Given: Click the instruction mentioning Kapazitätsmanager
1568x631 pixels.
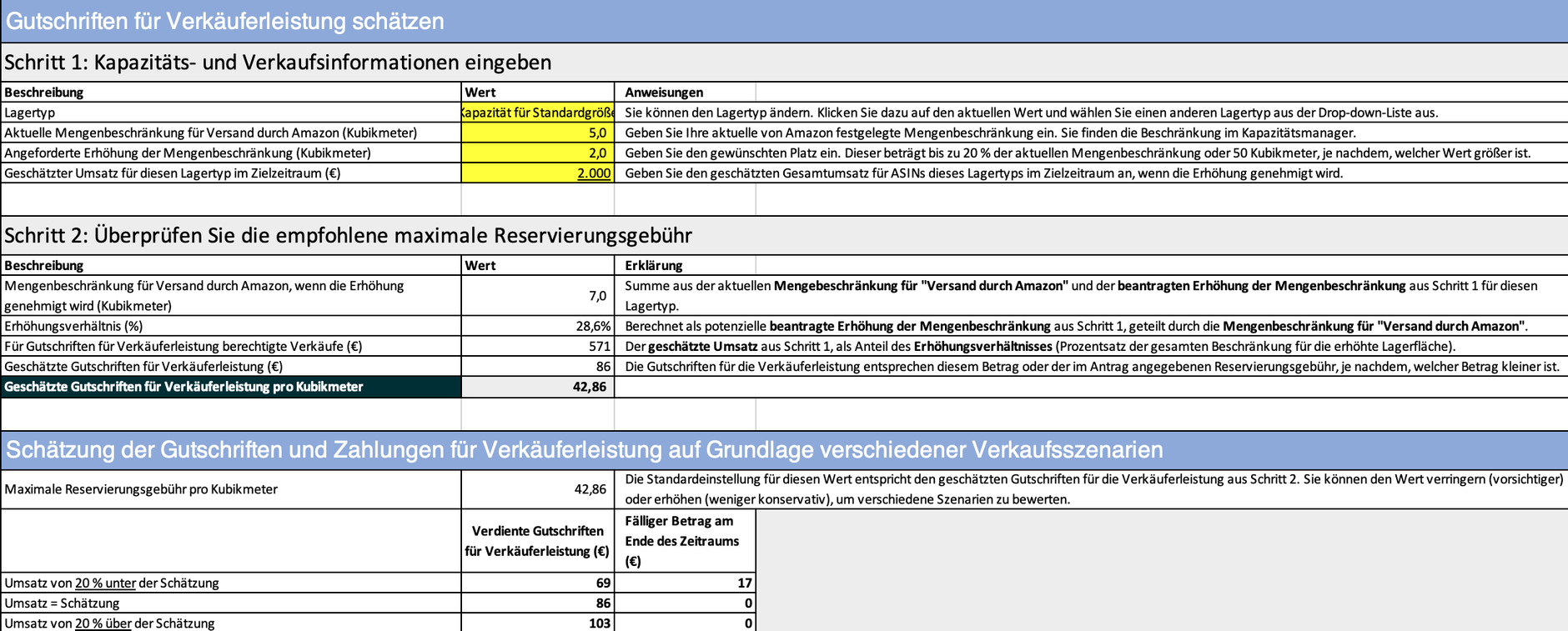Looking at the screenshot, I should pos(990,133).
